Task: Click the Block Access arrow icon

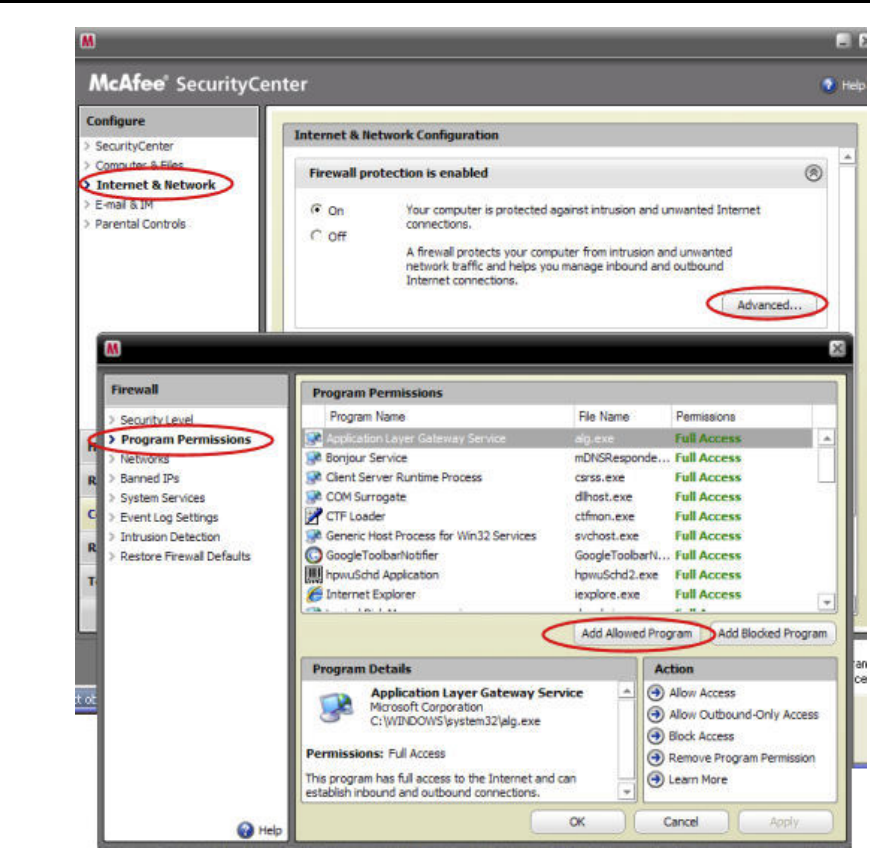Action: point(656,736)
